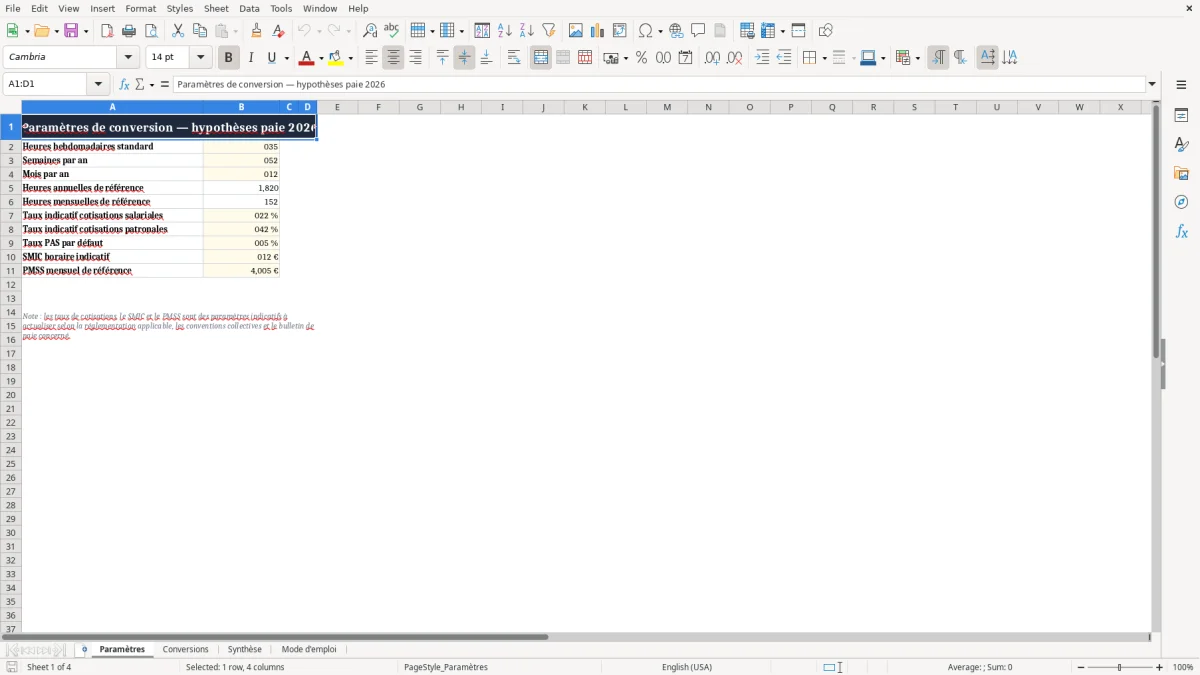Open the Function Wizard next to Name Box
This screenshot has width=1200, height=675.
[124, 85]
